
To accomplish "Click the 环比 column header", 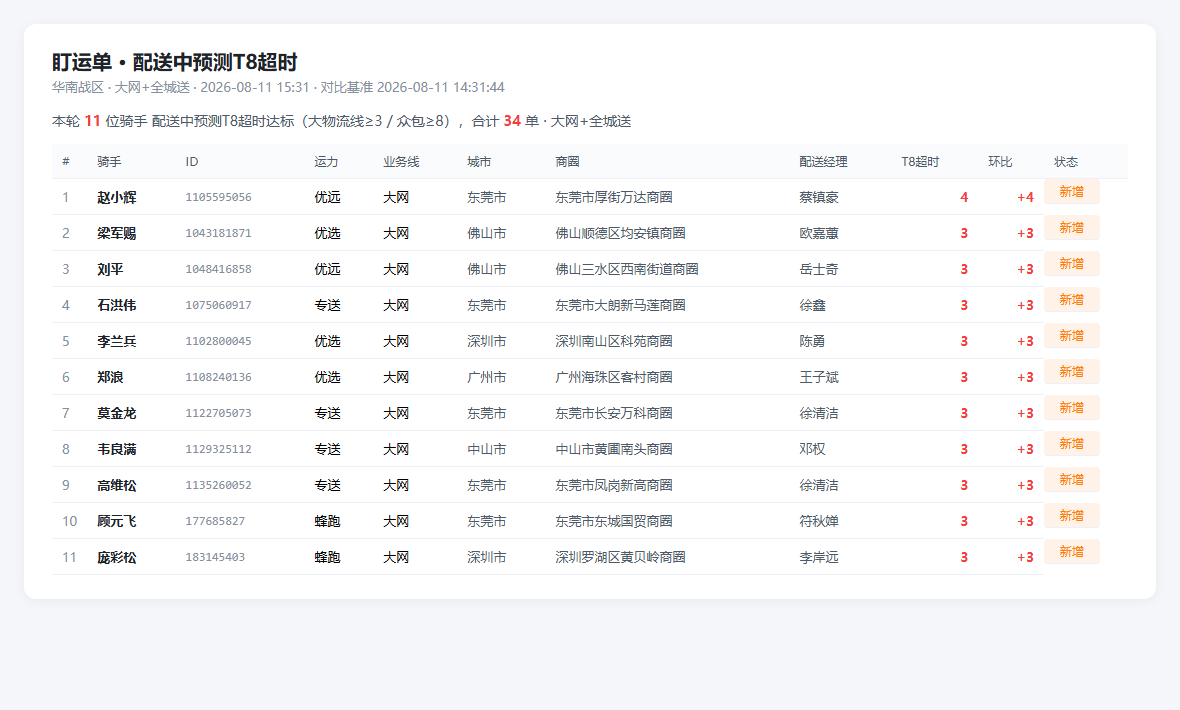I will coord(1000,162).
